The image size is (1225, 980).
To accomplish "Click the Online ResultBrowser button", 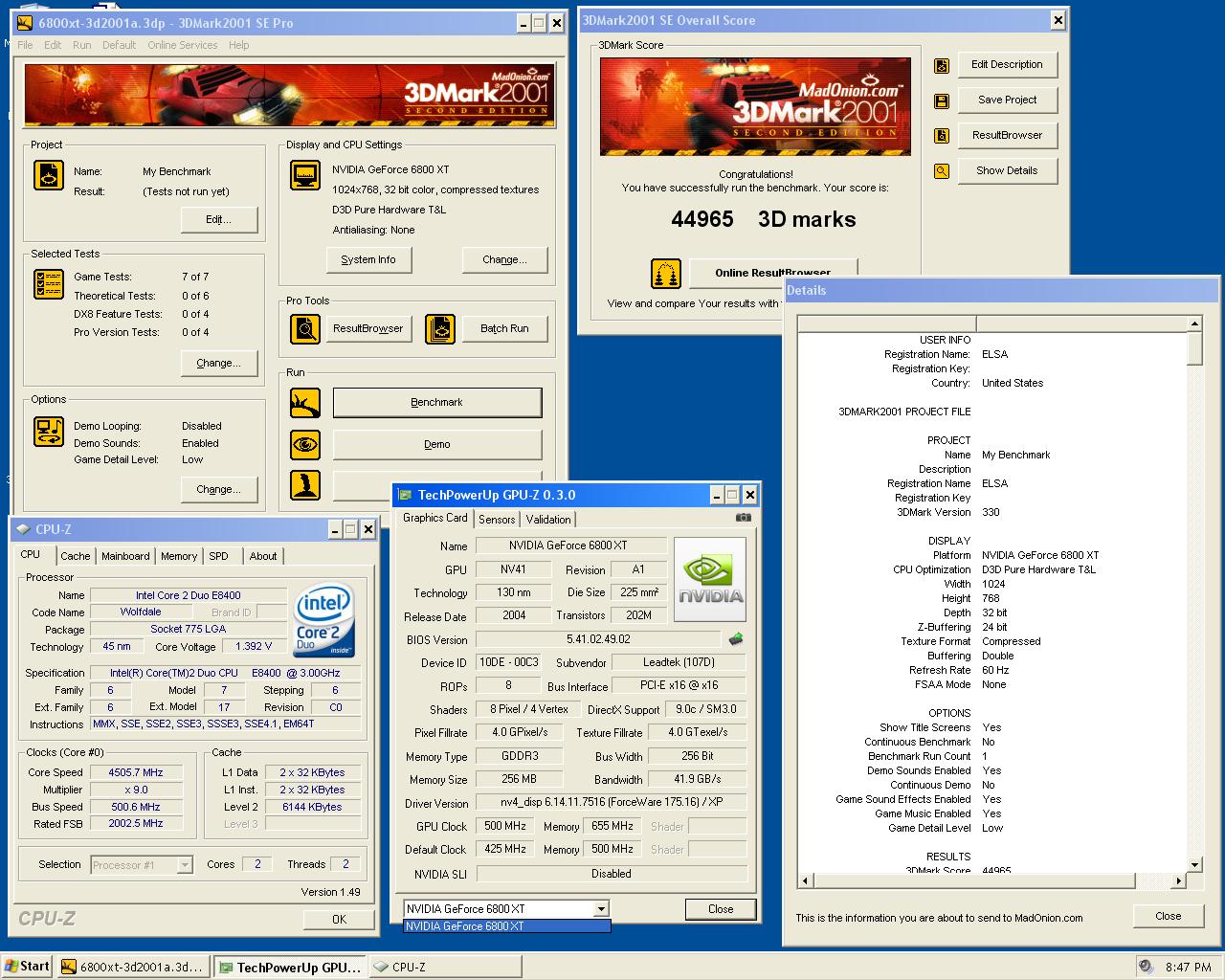I will [773, 273].
